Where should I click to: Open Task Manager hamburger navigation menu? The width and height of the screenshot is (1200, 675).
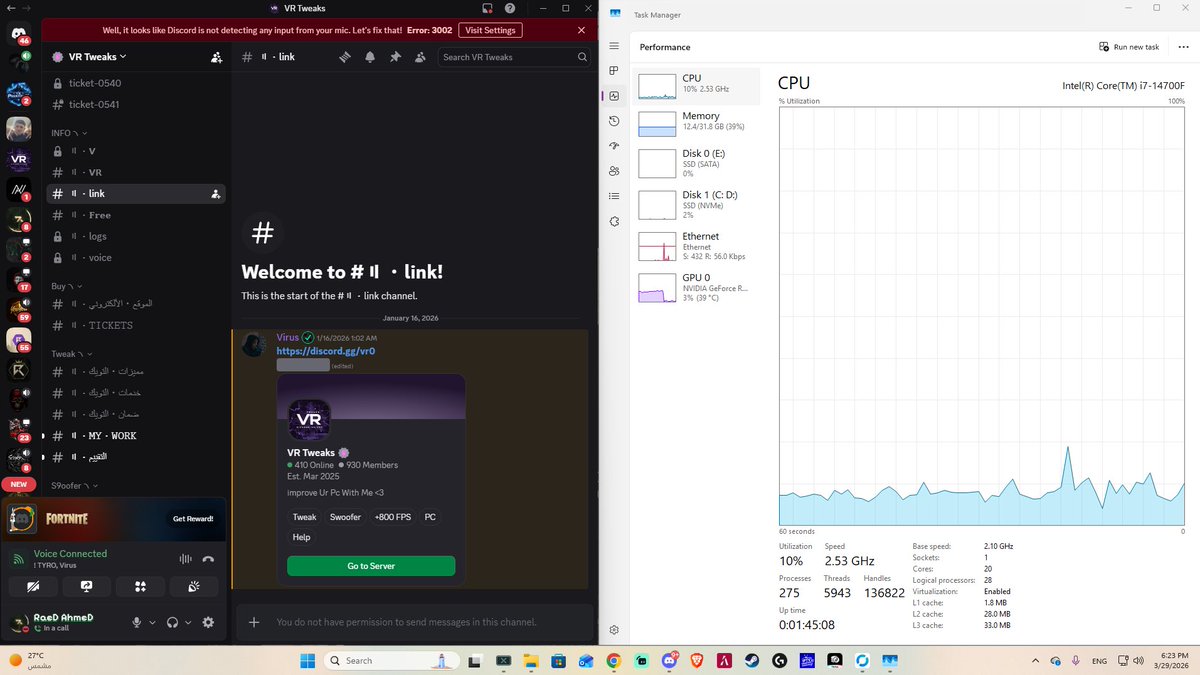[x=614, y=46]
